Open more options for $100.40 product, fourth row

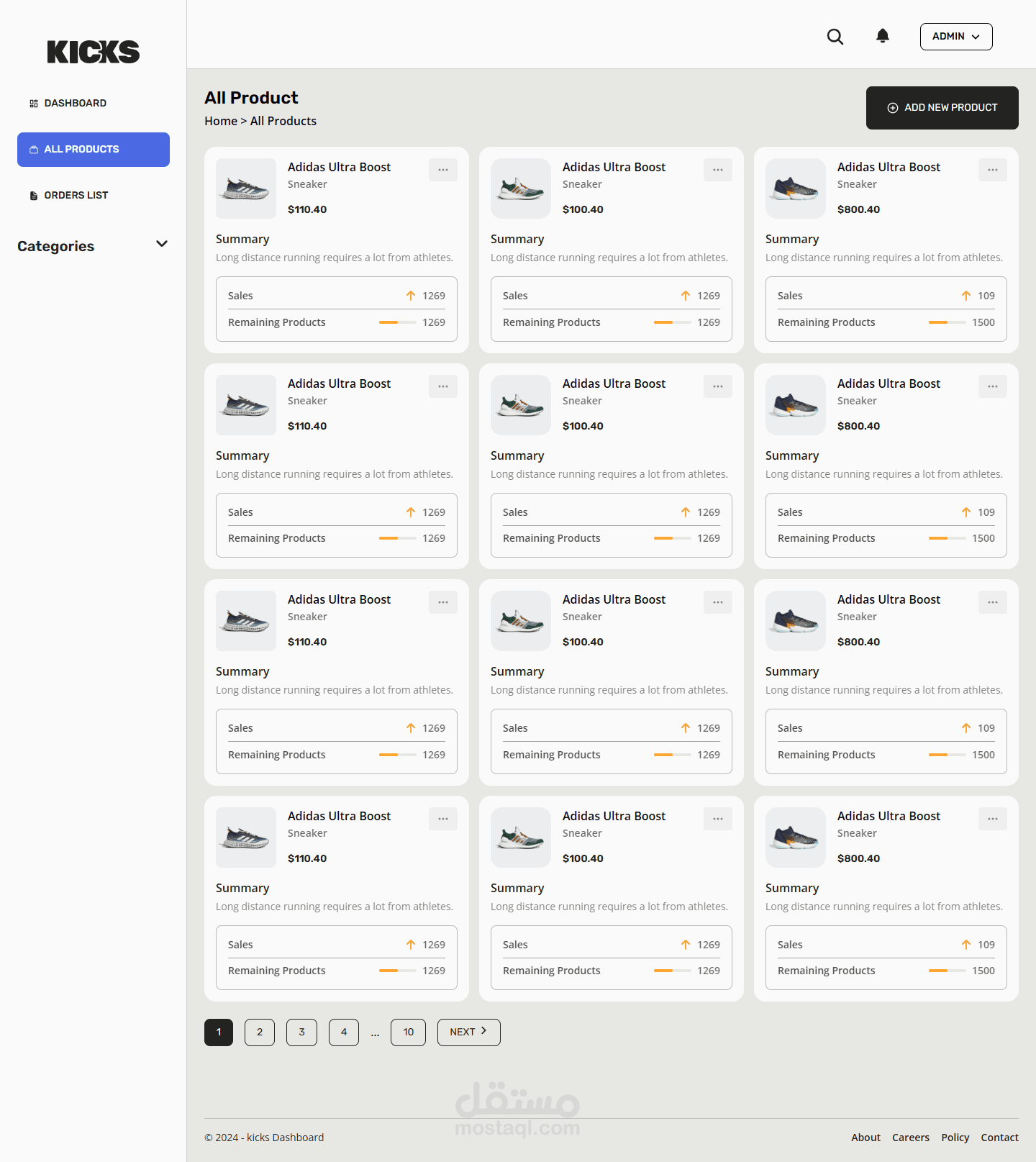click(x=718, y=819)
